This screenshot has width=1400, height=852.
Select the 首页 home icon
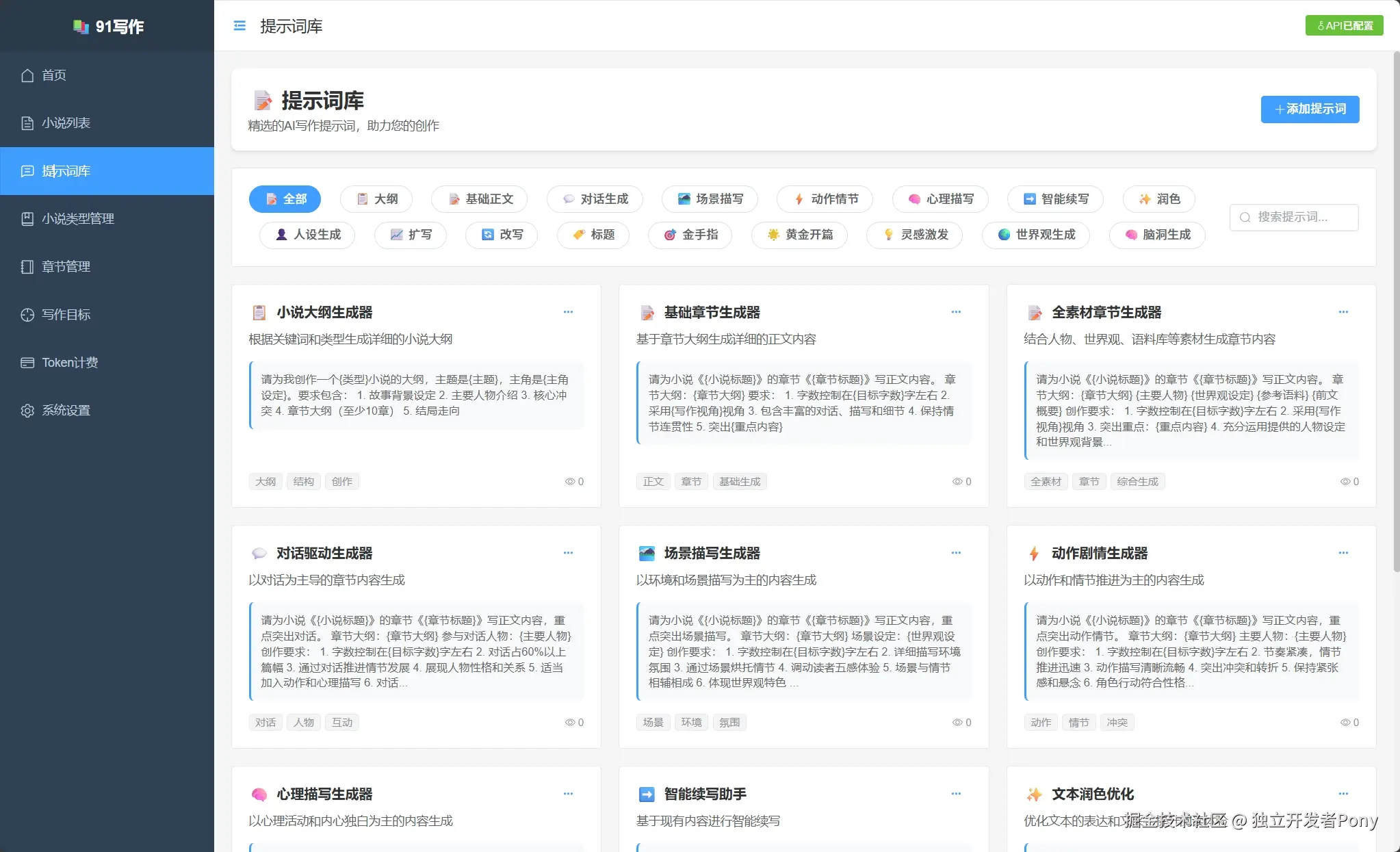[x=27, y=75]
